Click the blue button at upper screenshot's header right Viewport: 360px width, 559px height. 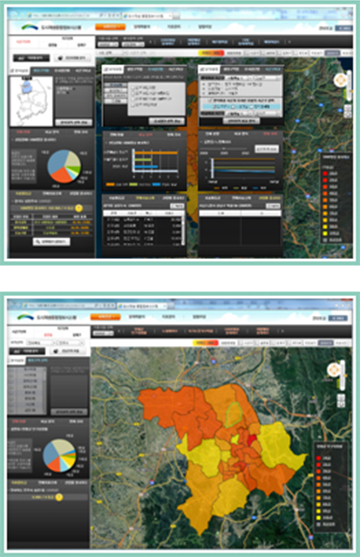click(344, 28)
